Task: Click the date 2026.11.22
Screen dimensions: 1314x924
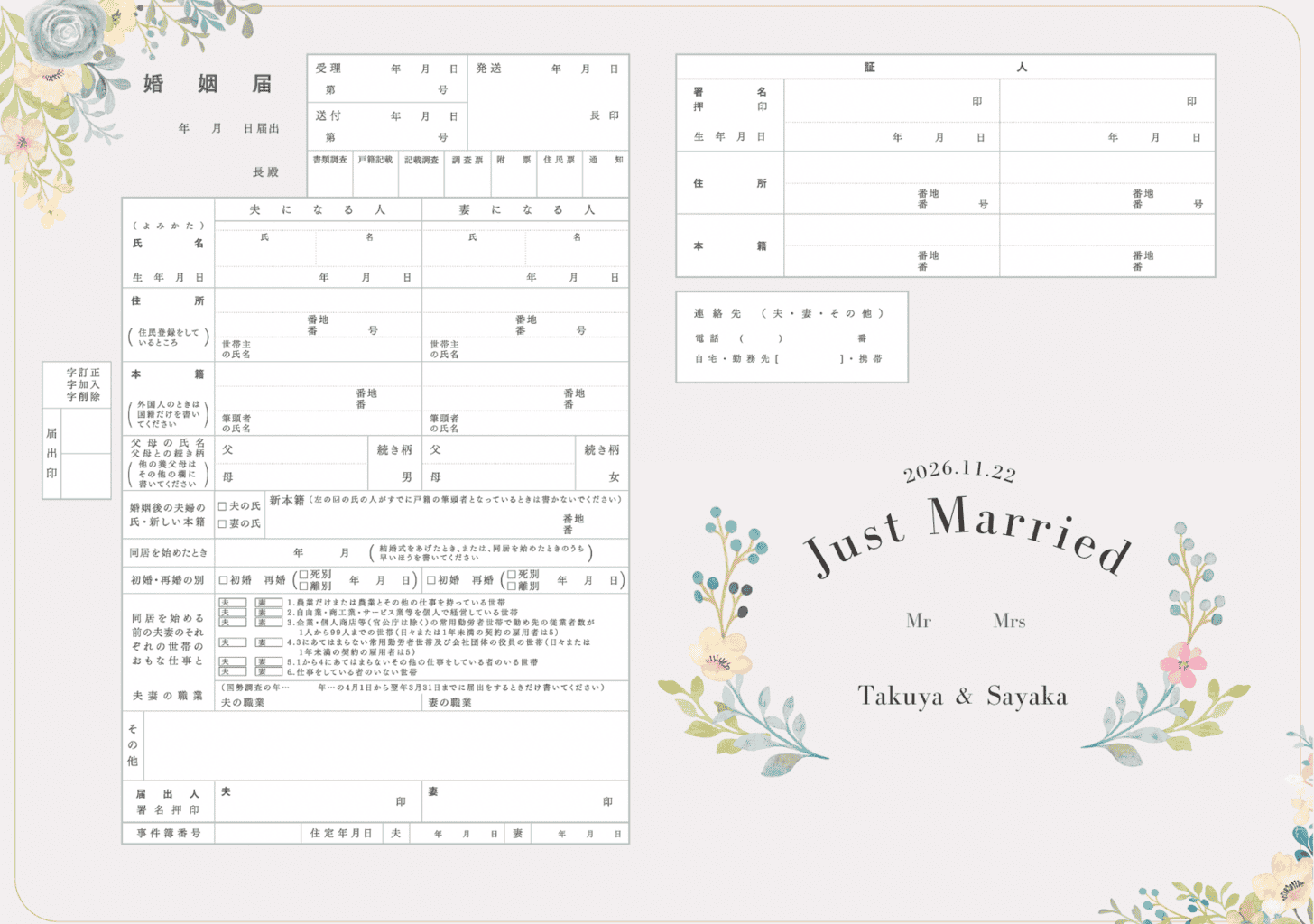Action: click(x=959, y=471)
